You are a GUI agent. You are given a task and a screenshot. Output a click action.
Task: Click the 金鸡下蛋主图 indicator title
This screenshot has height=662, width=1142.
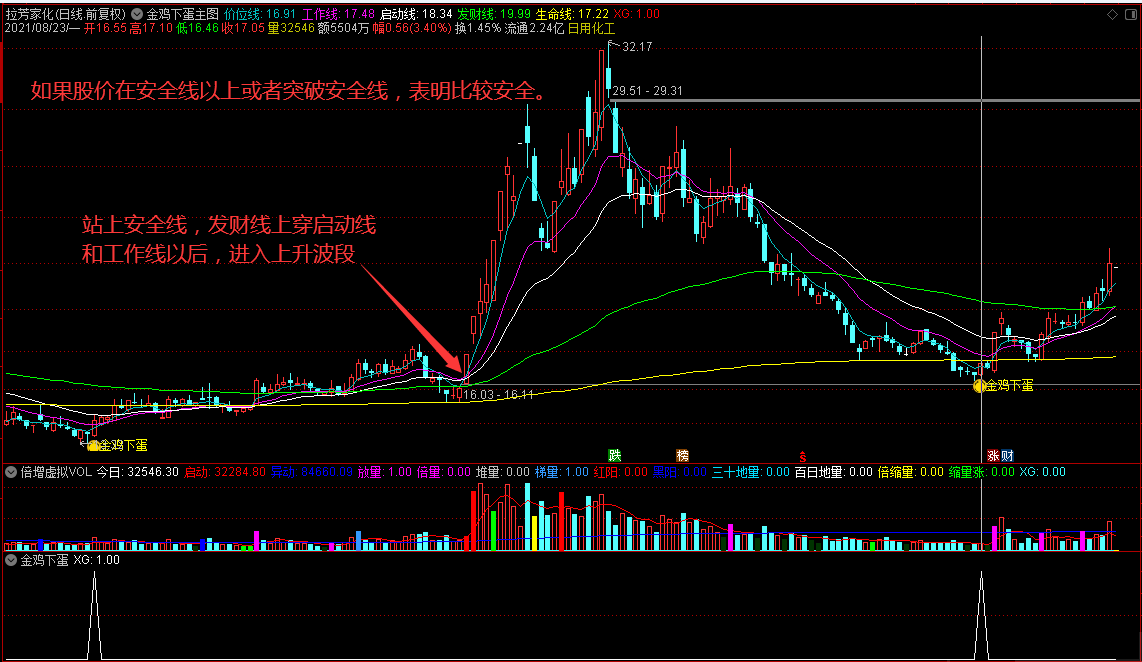[x=182, y=14]
